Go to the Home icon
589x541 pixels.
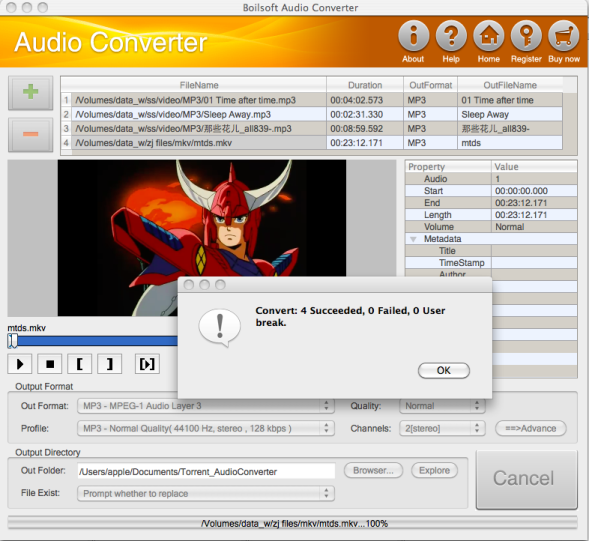point(489,36)
